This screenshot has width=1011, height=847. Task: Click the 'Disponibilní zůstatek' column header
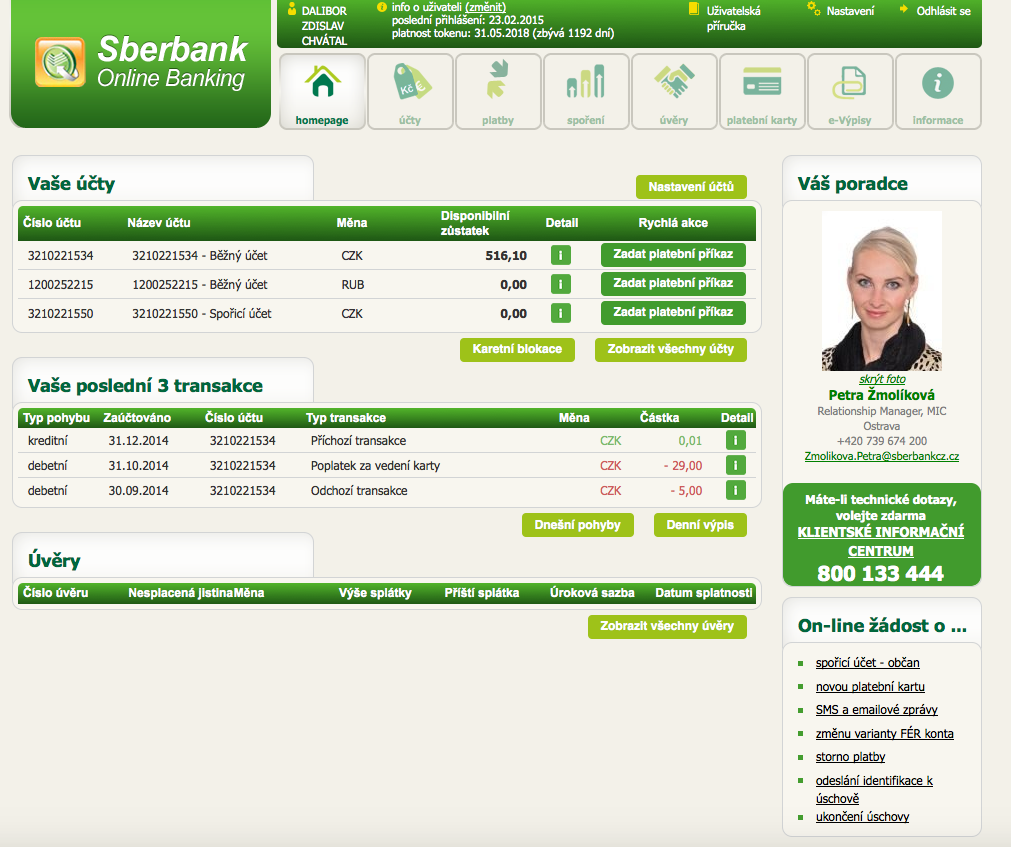(x=475, y=223)
